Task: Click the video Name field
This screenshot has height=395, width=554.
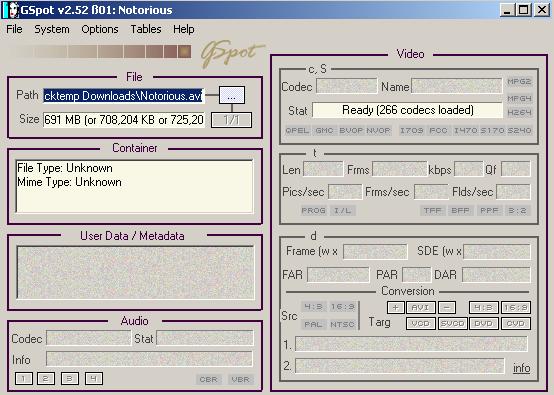Action: (456, 86)
